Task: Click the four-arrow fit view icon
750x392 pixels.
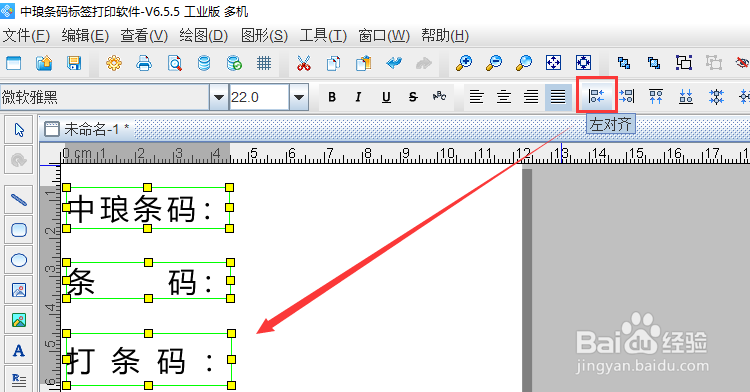Action: (553, 63)
